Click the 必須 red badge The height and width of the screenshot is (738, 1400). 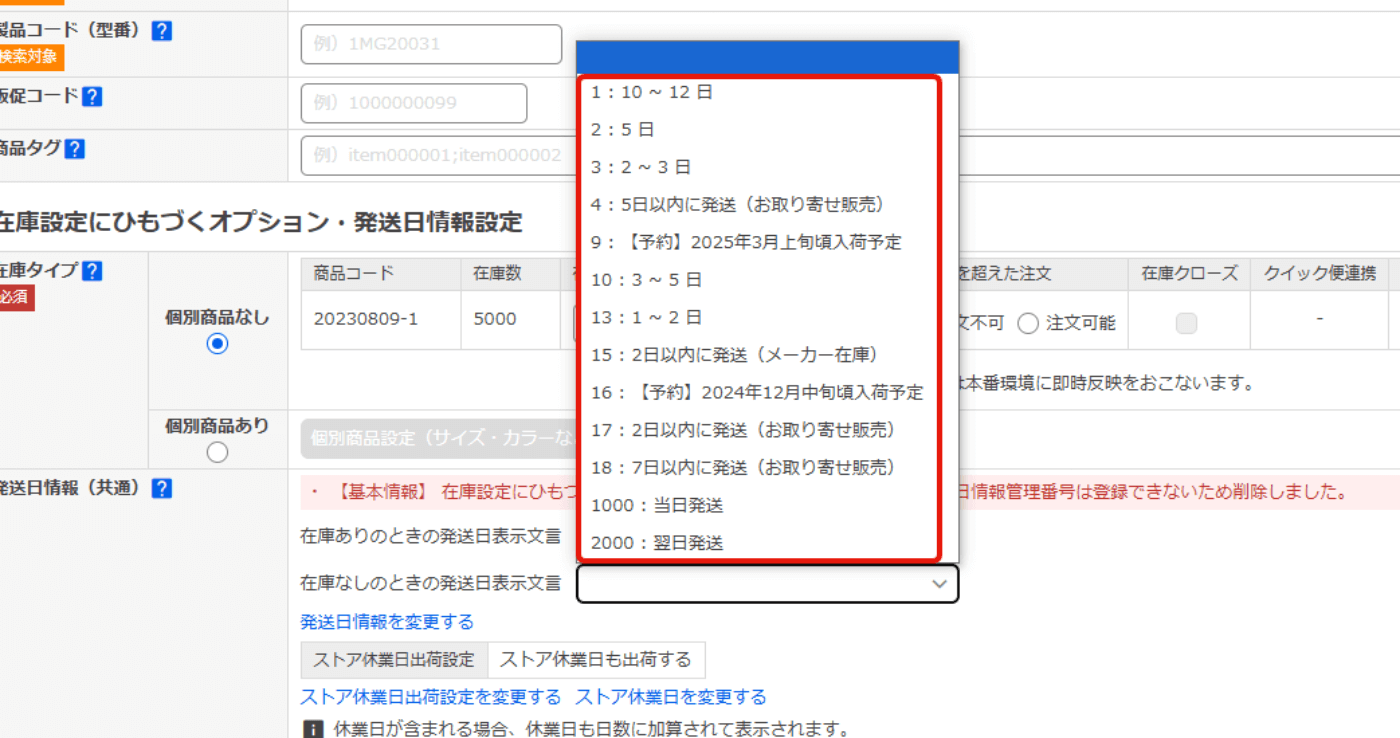[x=16, y=297]
